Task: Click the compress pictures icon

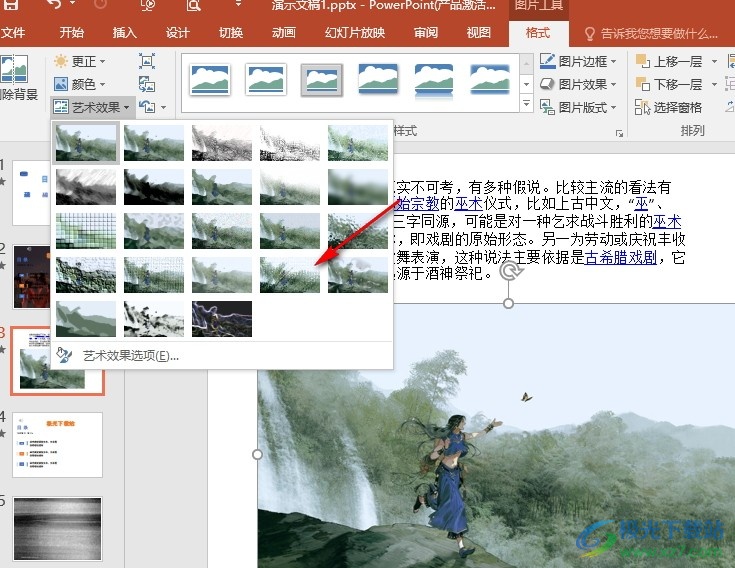Action: (x=147, y=62)
